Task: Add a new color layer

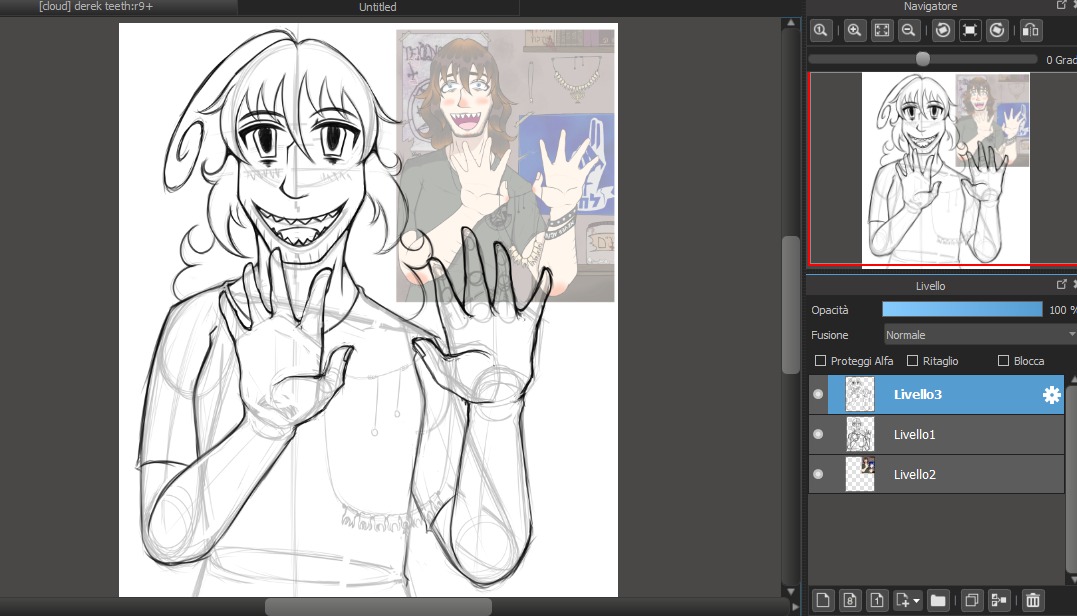Action: click(823, 600)
